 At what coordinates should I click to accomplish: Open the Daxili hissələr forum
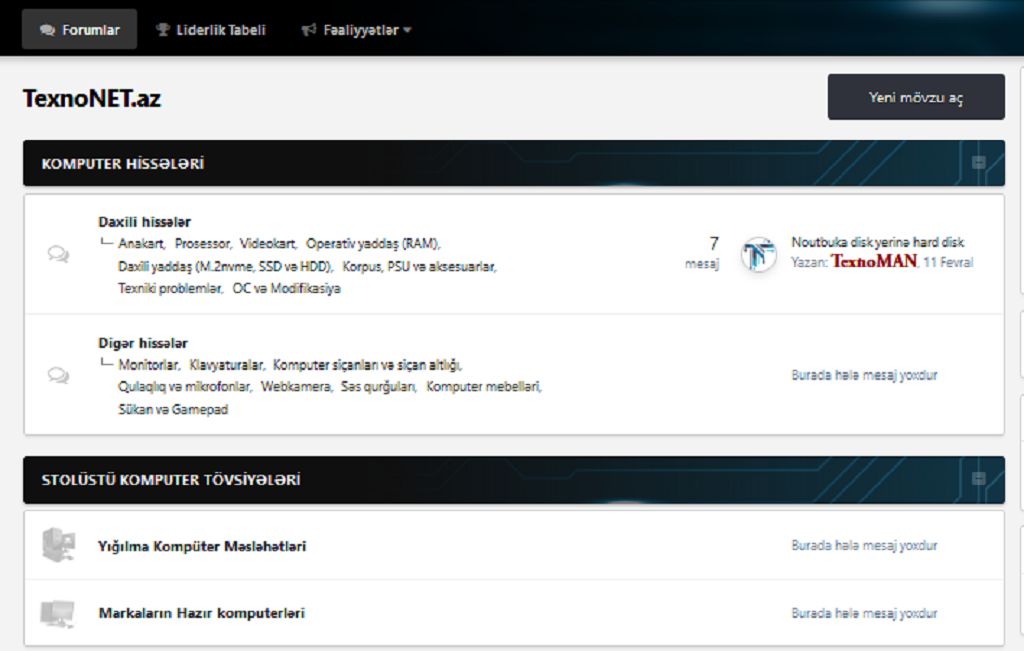click(x=144, y=222)
